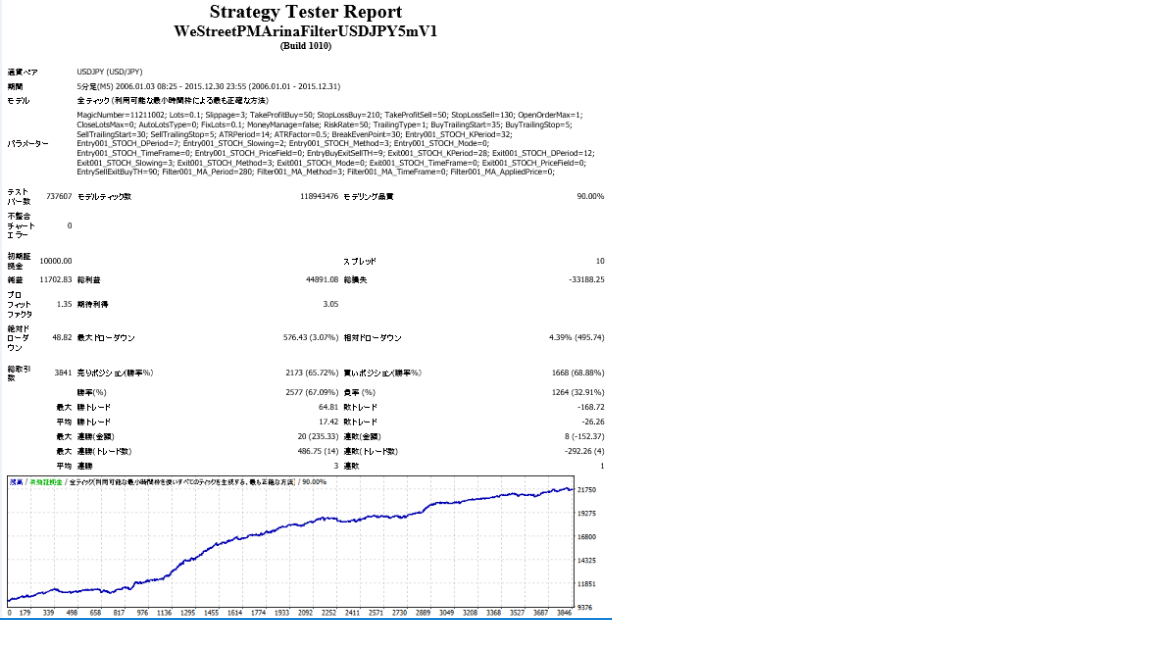Click the initial deposit value '10000.00'
The height and width of the screenshot is (670, 1158).
tap(56, 261)
